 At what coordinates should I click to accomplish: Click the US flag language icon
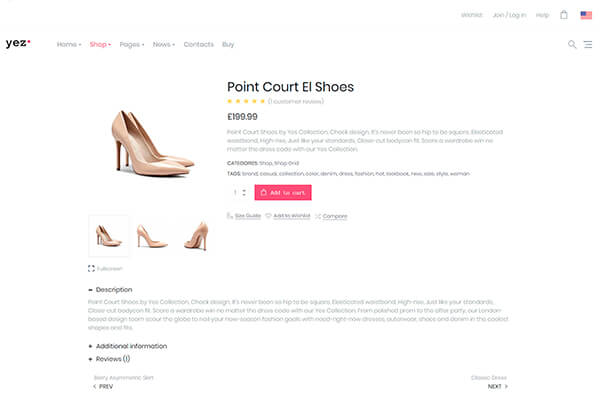(586, 15)
